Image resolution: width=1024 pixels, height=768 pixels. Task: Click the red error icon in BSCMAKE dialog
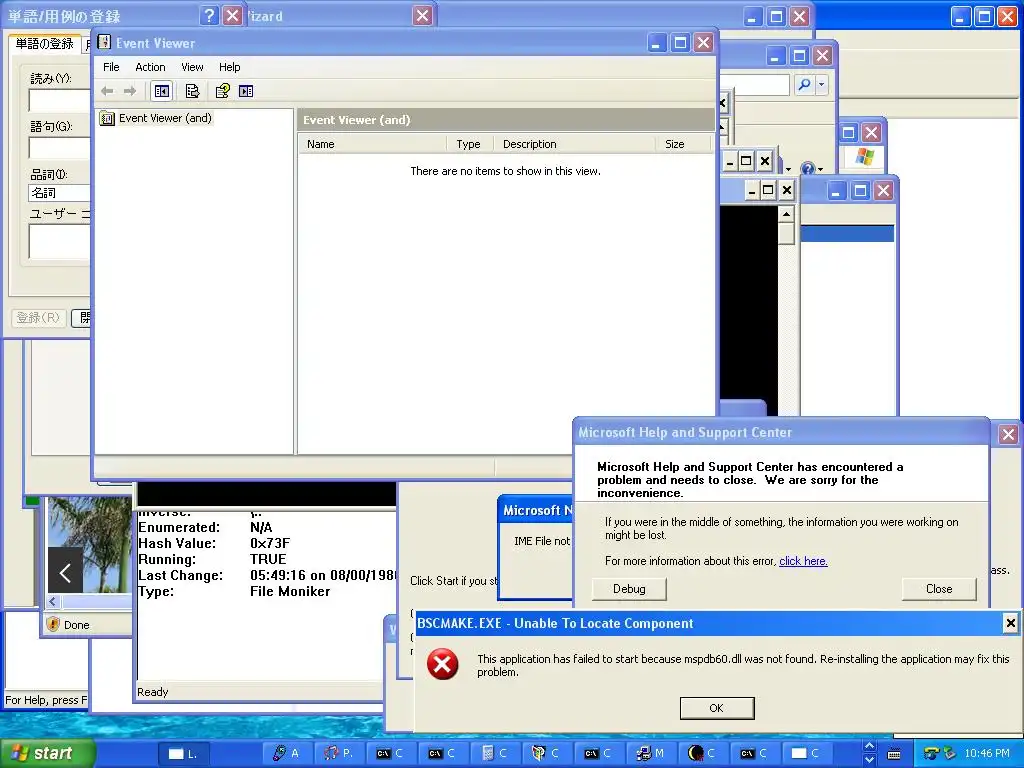point(442,664)
